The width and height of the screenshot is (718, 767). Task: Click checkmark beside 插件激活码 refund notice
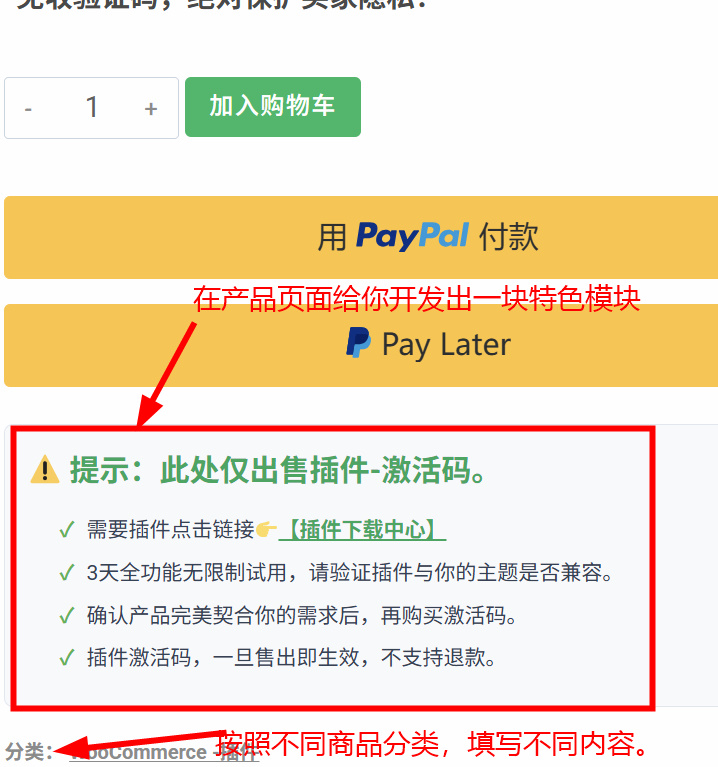(x=67, y=658)
